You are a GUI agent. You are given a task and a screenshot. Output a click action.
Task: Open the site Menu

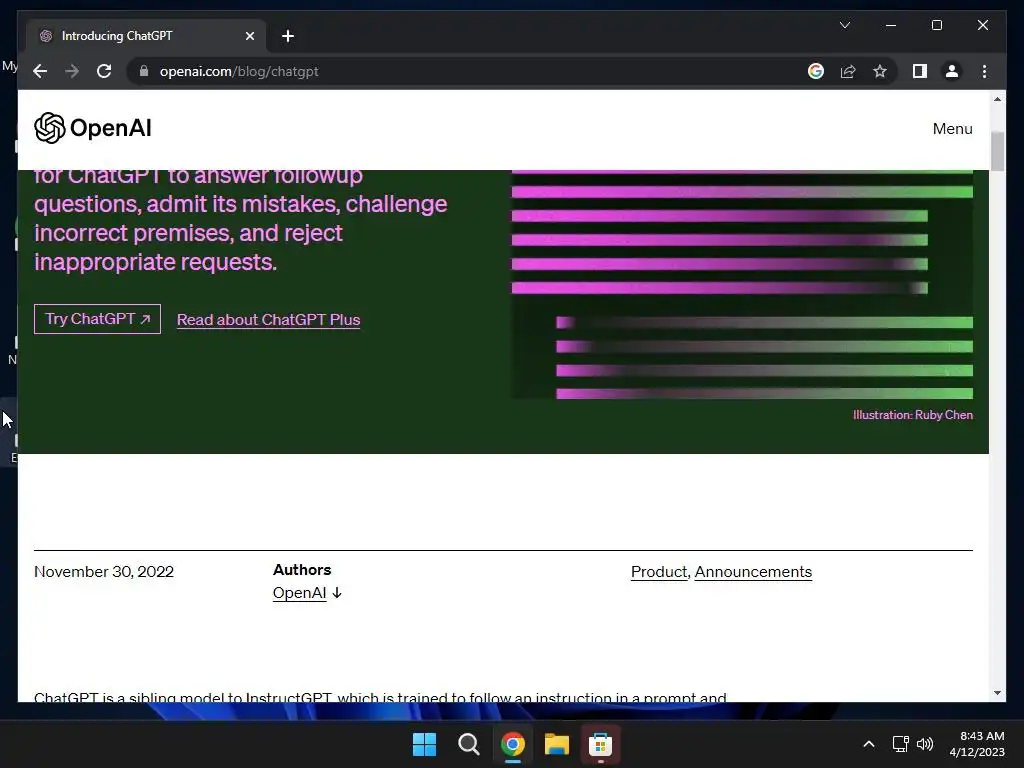952,129
